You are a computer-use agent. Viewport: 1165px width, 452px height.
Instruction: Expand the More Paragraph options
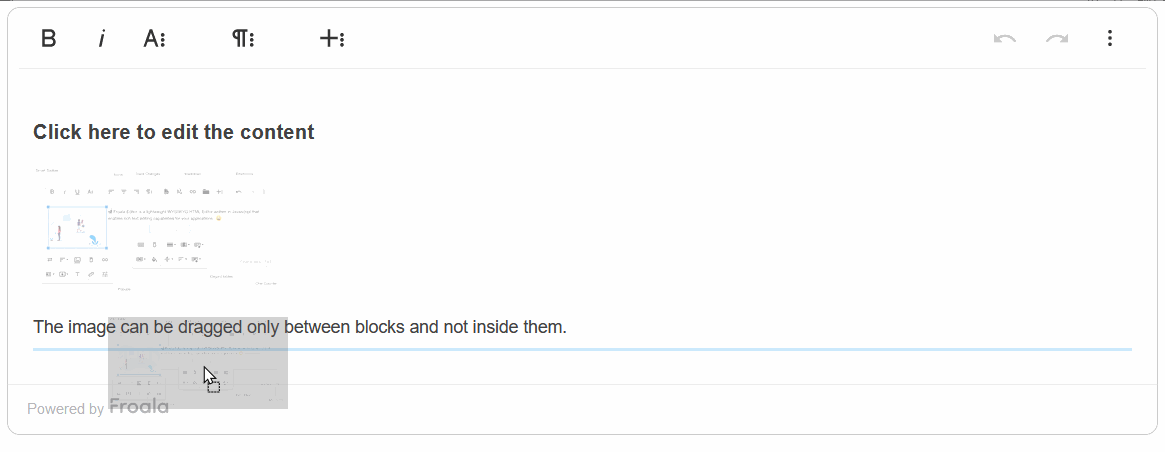(243, 39)
